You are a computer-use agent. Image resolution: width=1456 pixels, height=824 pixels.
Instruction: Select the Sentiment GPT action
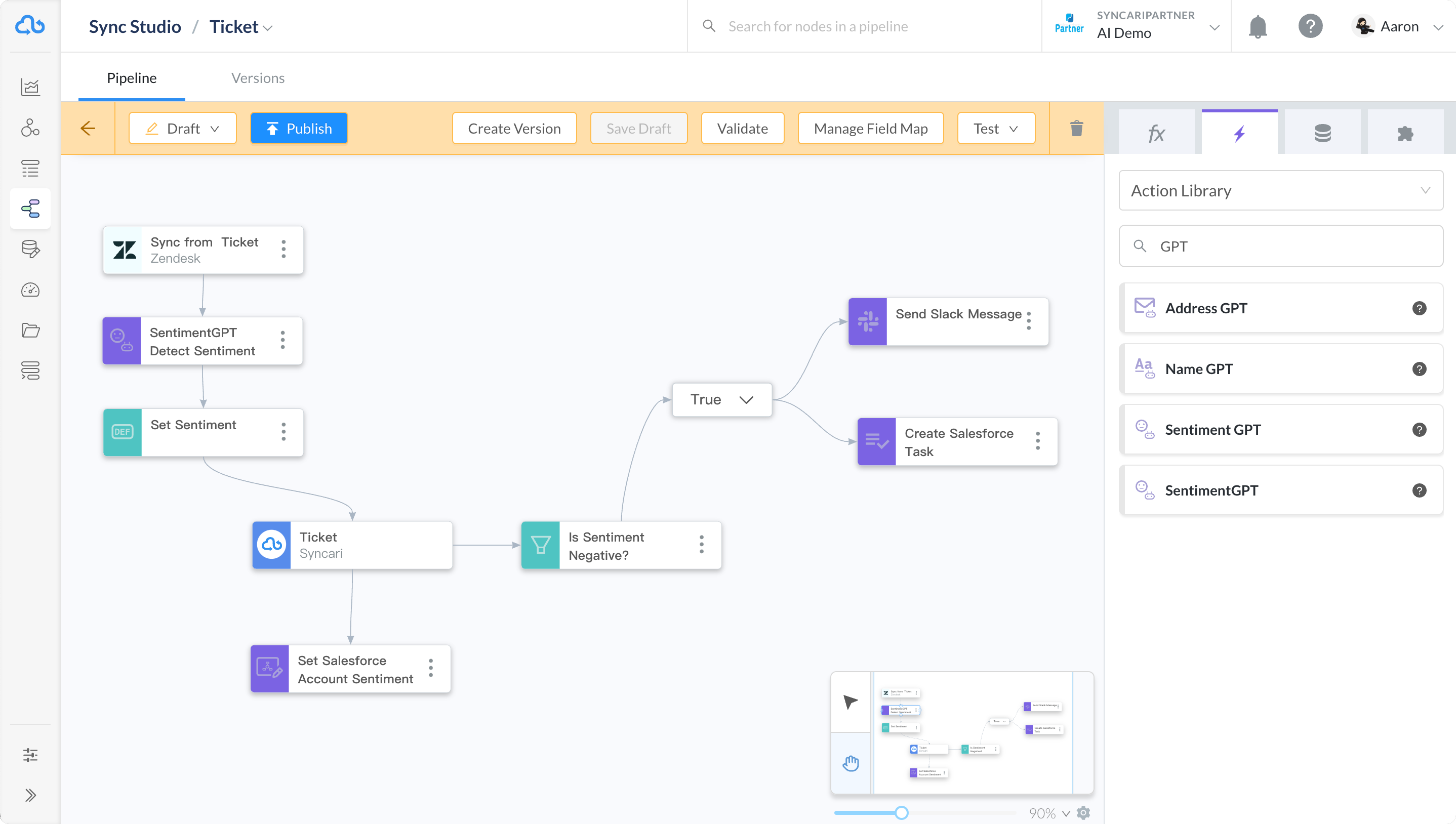pos(1280,430)
